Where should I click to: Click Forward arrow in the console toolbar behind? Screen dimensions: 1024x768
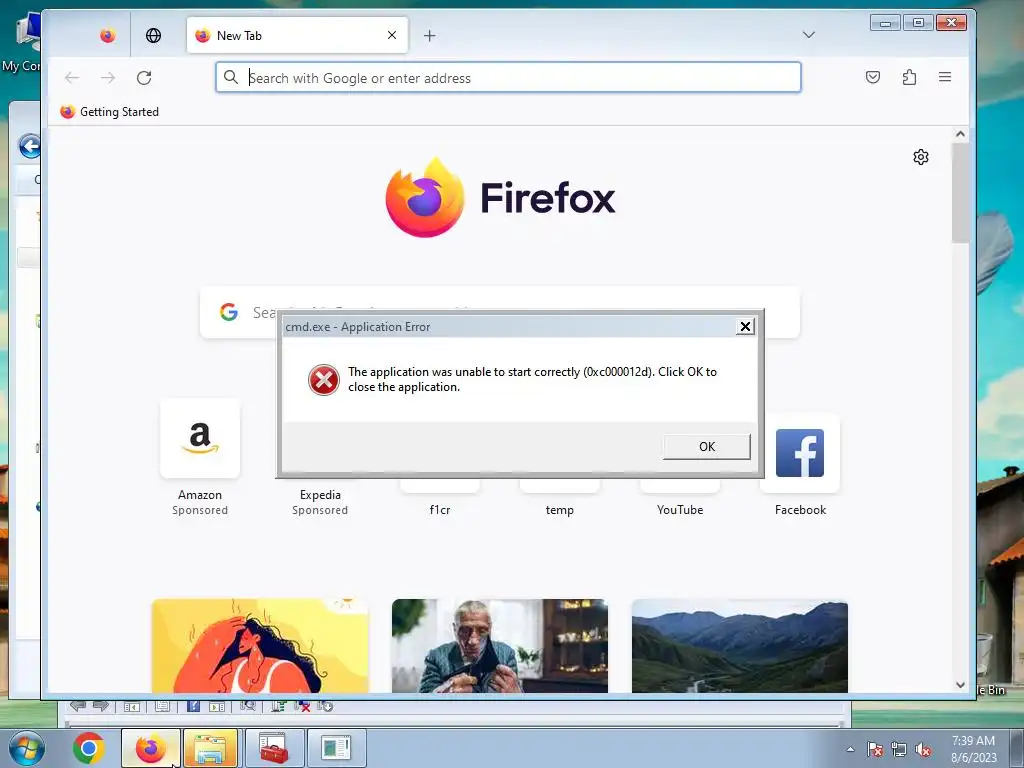click(101, 706)
